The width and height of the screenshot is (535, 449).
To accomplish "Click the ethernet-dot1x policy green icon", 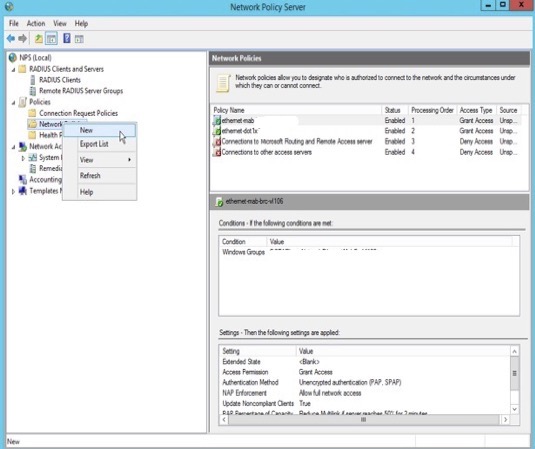I will [x=217, y=131].
